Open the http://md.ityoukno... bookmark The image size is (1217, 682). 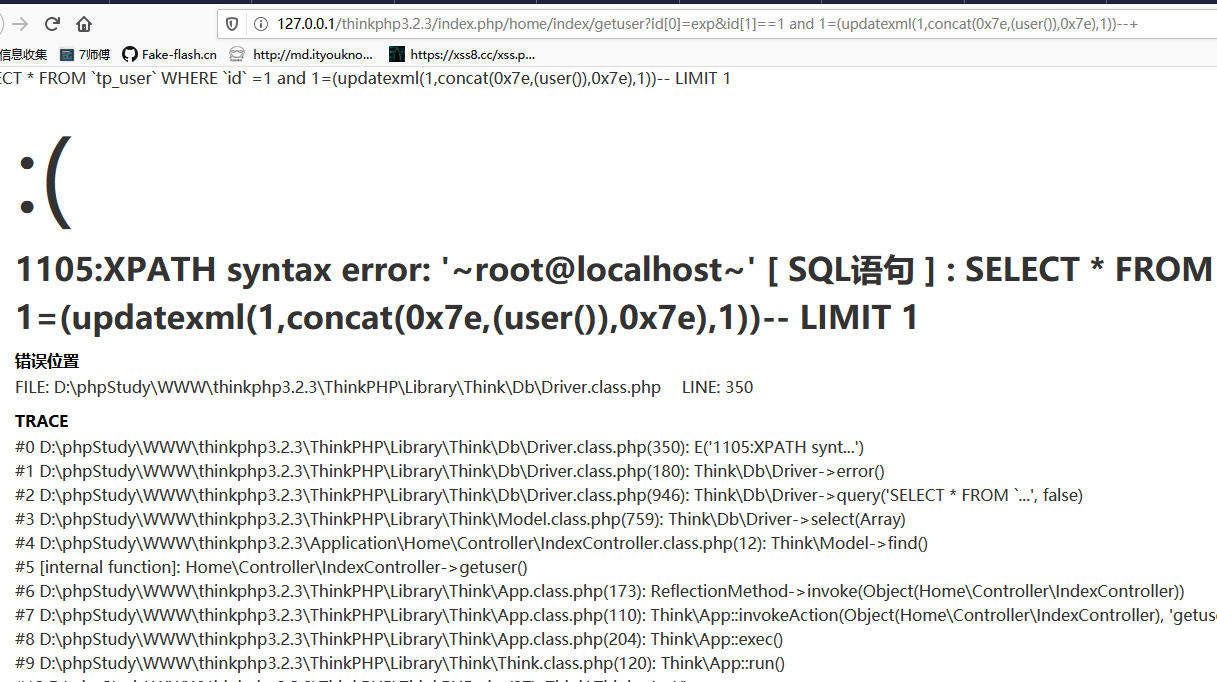[301, 54]
